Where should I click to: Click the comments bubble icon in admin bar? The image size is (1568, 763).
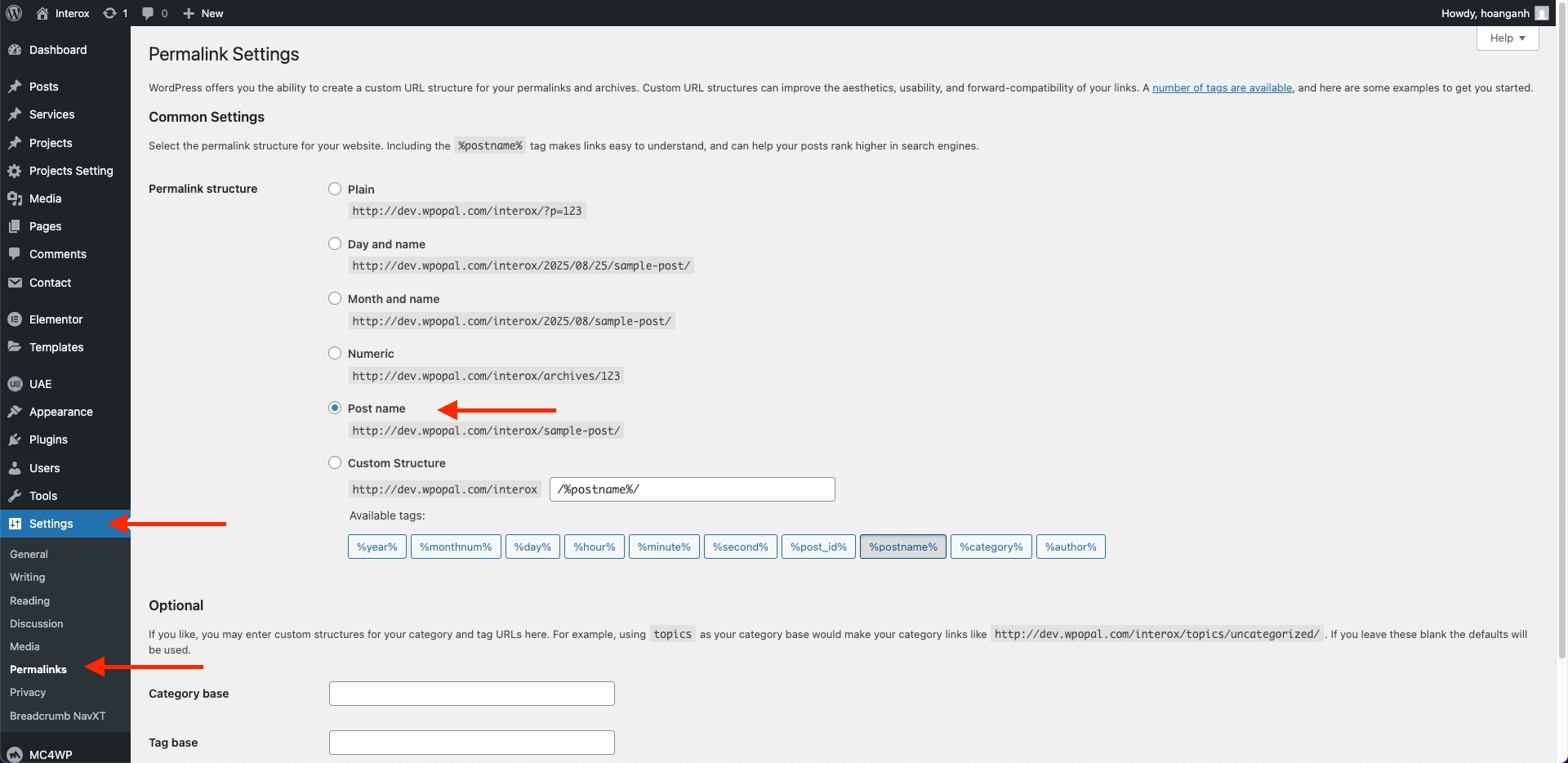click(x=148, y=13)
